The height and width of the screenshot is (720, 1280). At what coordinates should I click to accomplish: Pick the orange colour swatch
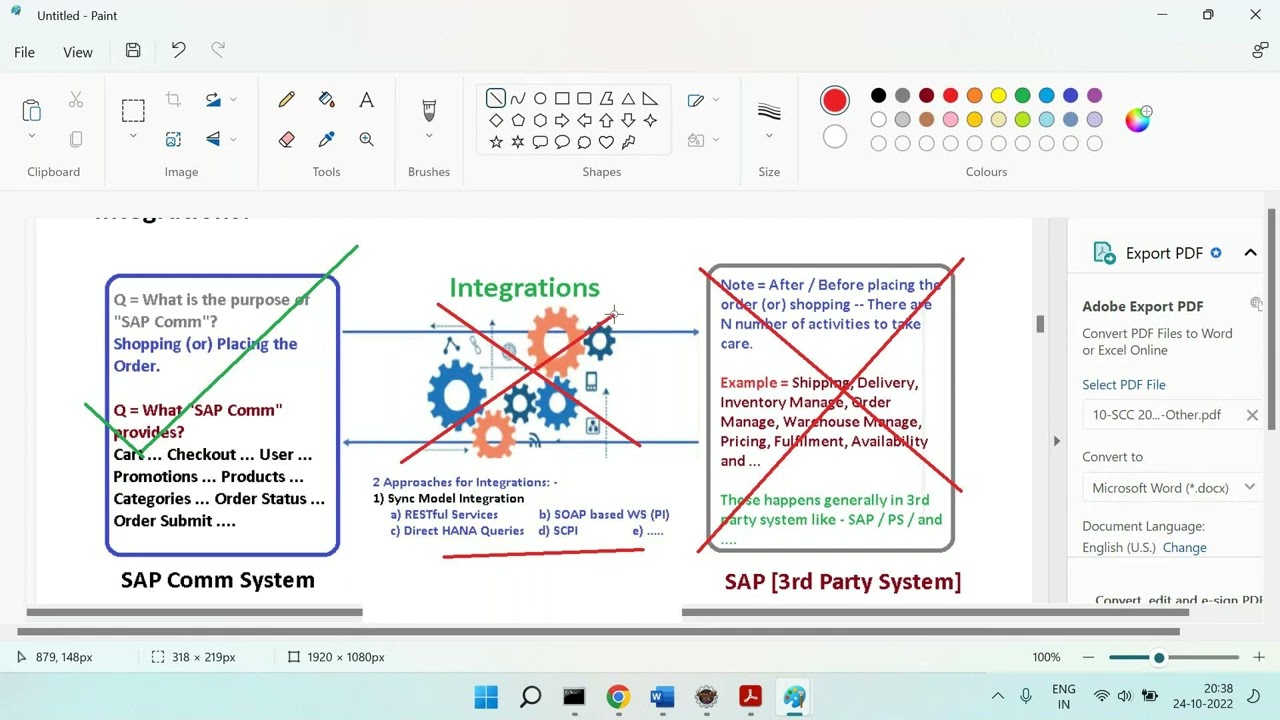[x=974, y=96]
